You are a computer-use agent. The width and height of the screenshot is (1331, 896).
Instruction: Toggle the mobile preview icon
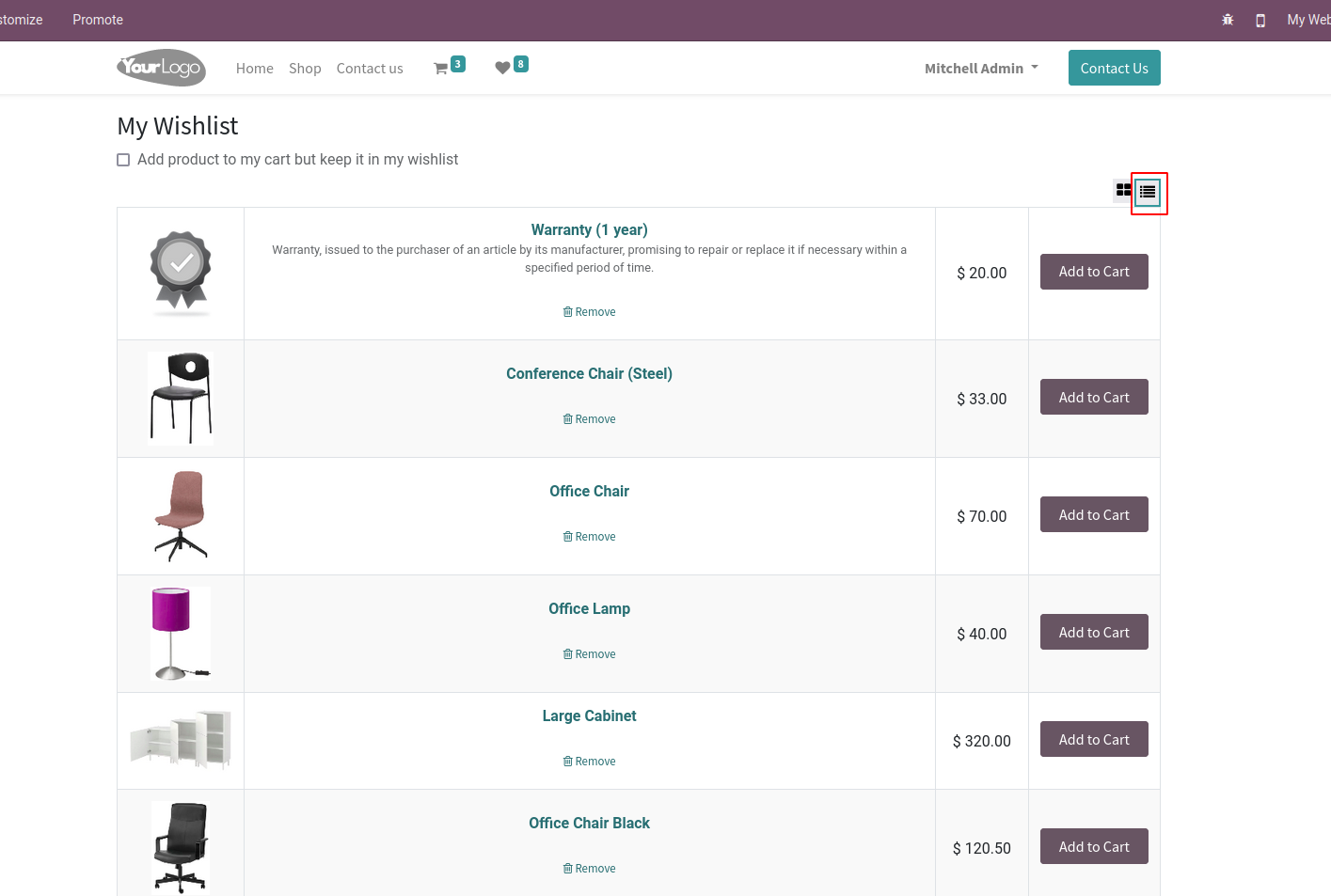(x=1260, y=20)
